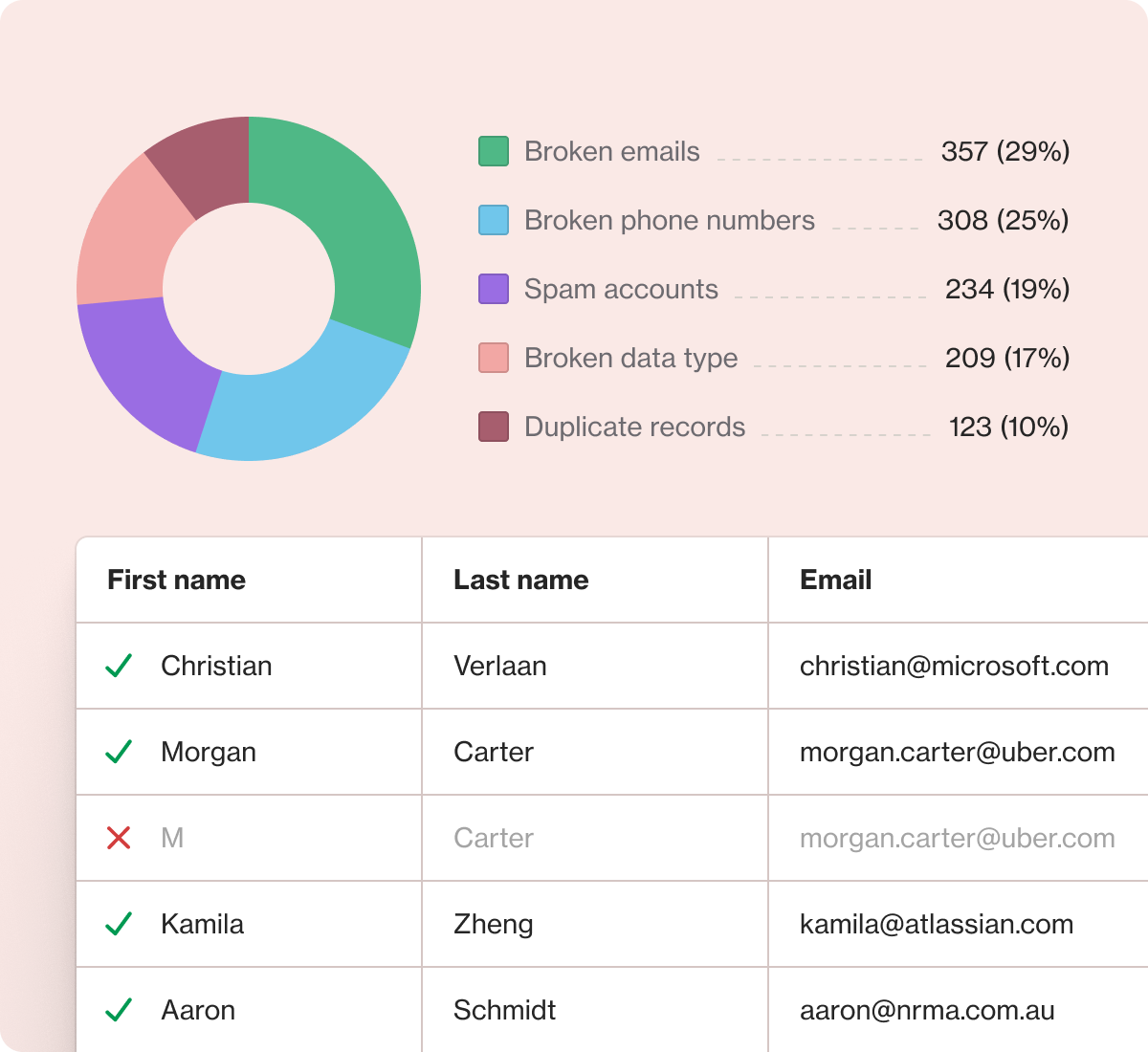The image size is (1148, 1052).
Task: Click the aaron@nrma.com.au email cell
Action: [x=959, y=1010]
